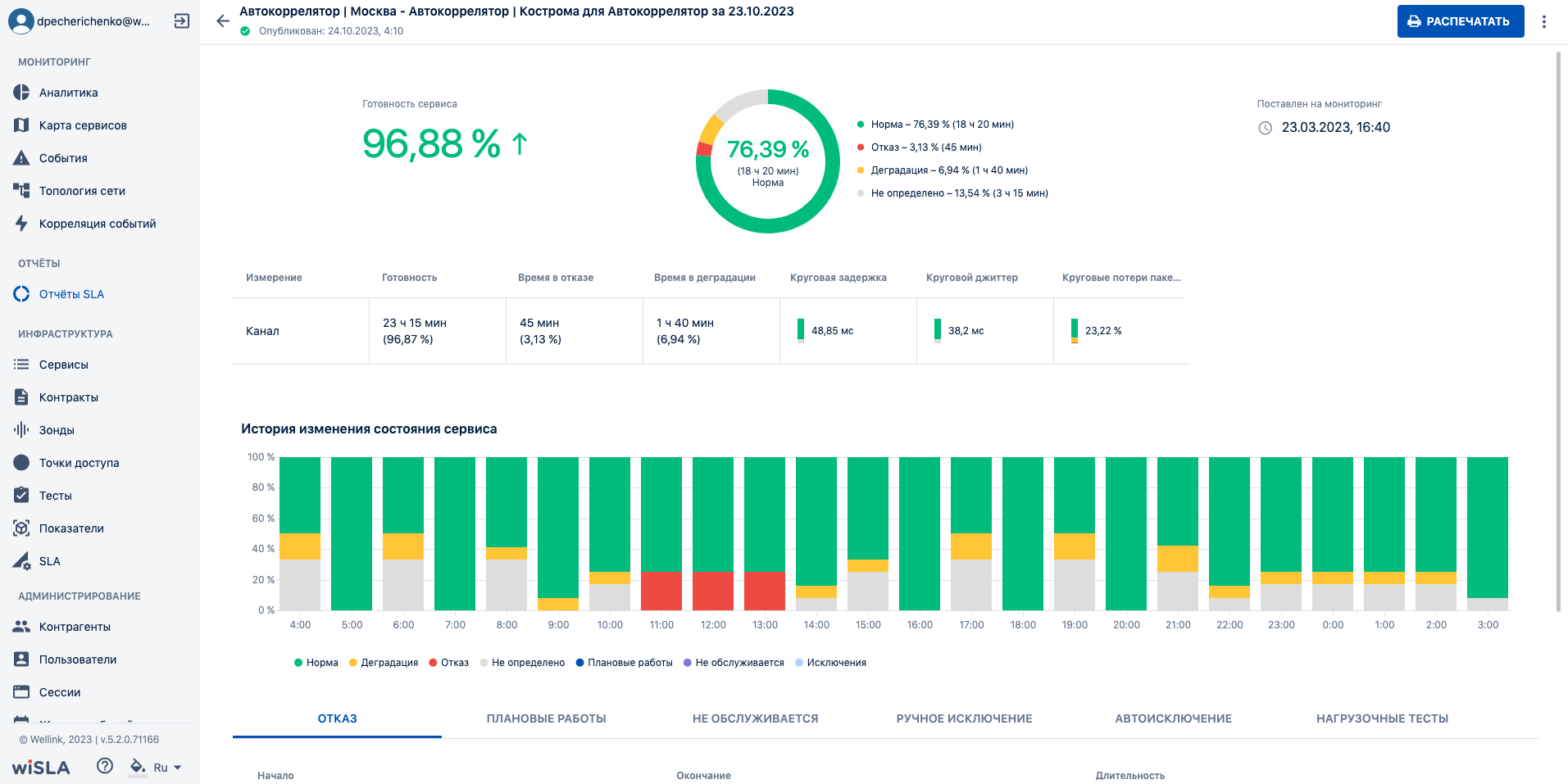Image resolution: width=1568 pixels, height=784 pixels.
Task: Switch to the НЕ ОБСЛУЖИВАЕТСЯ tab
Action: click(755, 718)
